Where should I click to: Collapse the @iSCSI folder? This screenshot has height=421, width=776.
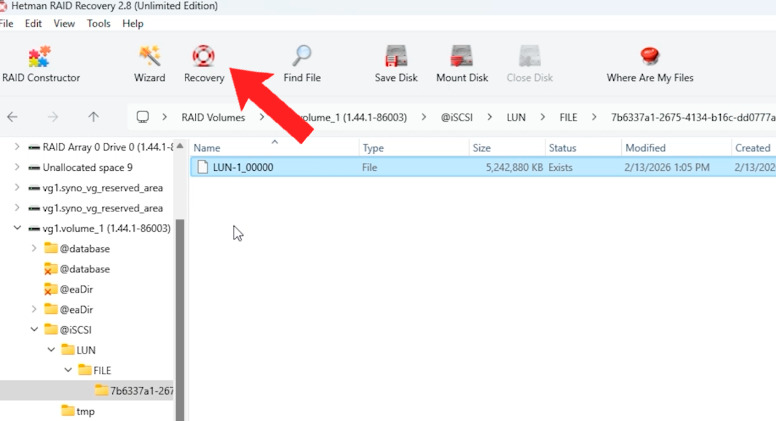[34, 329]
